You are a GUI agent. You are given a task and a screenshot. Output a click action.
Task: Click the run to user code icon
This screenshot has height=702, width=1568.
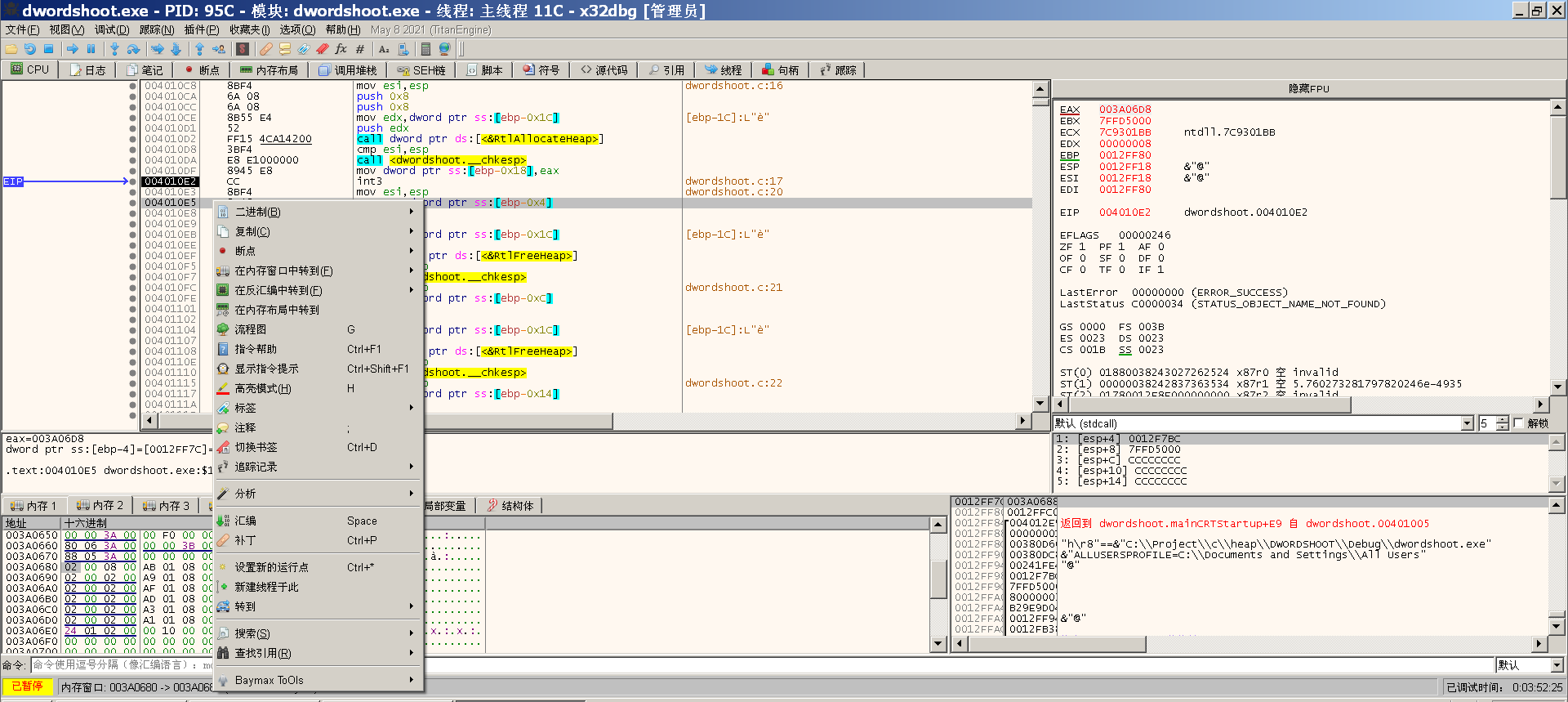click(x=219, y=49)
